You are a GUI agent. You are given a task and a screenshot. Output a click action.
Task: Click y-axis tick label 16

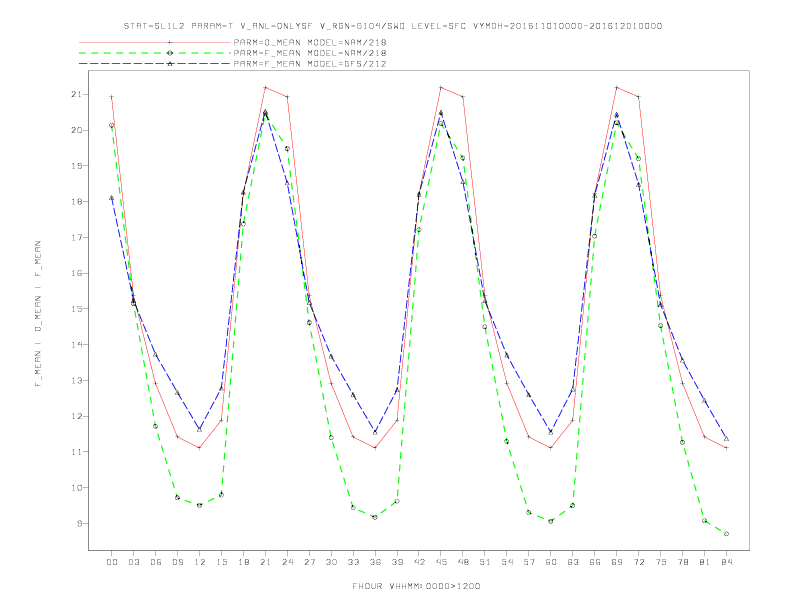point(76,273)
